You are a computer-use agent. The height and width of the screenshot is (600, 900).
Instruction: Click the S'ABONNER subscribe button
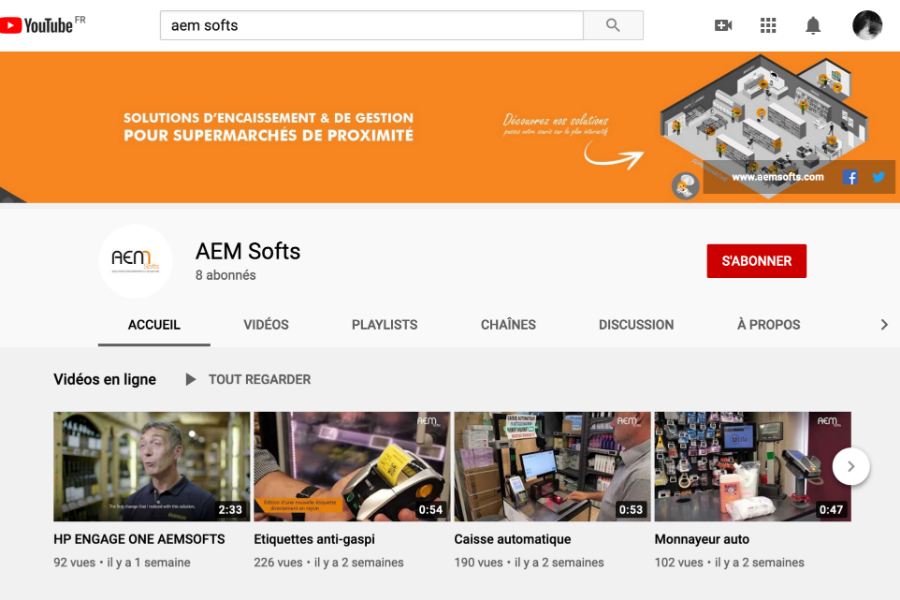click(757, 261)
